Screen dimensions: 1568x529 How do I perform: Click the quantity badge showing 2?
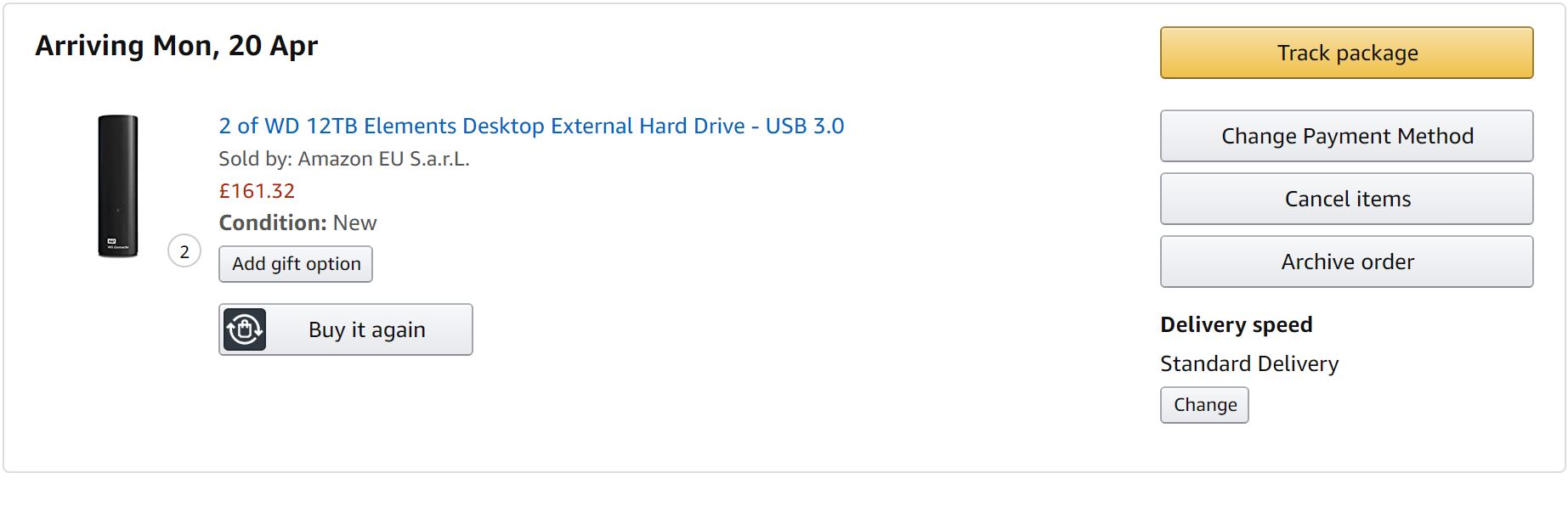pyautogui.click(x=184, y=251)
